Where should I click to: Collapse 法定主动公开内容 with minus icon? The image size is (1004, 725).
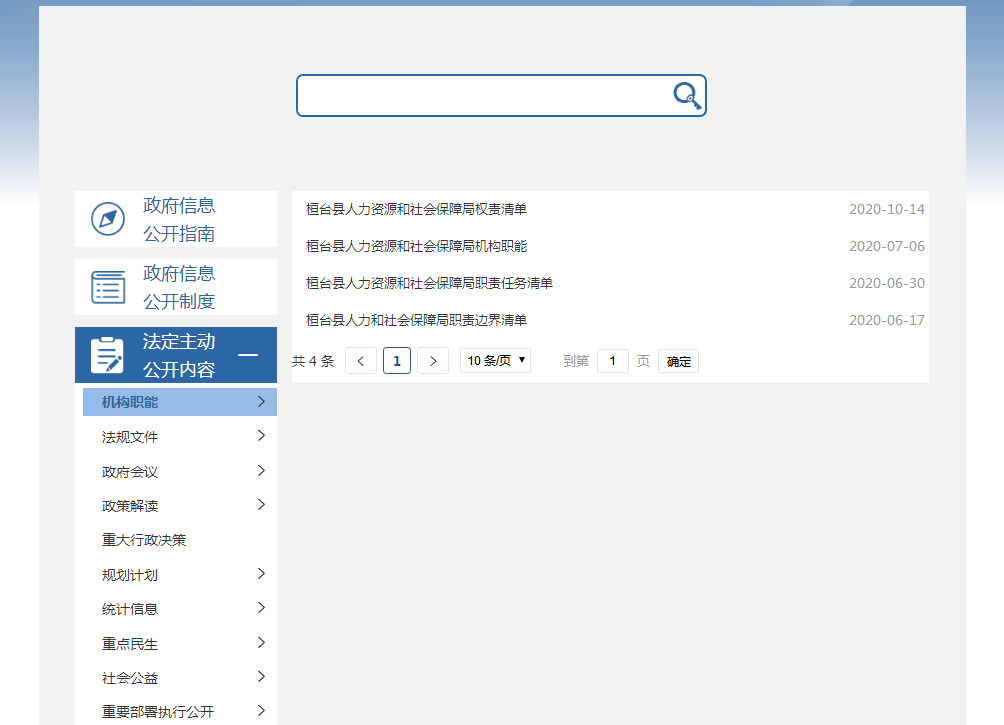[248, 355]
